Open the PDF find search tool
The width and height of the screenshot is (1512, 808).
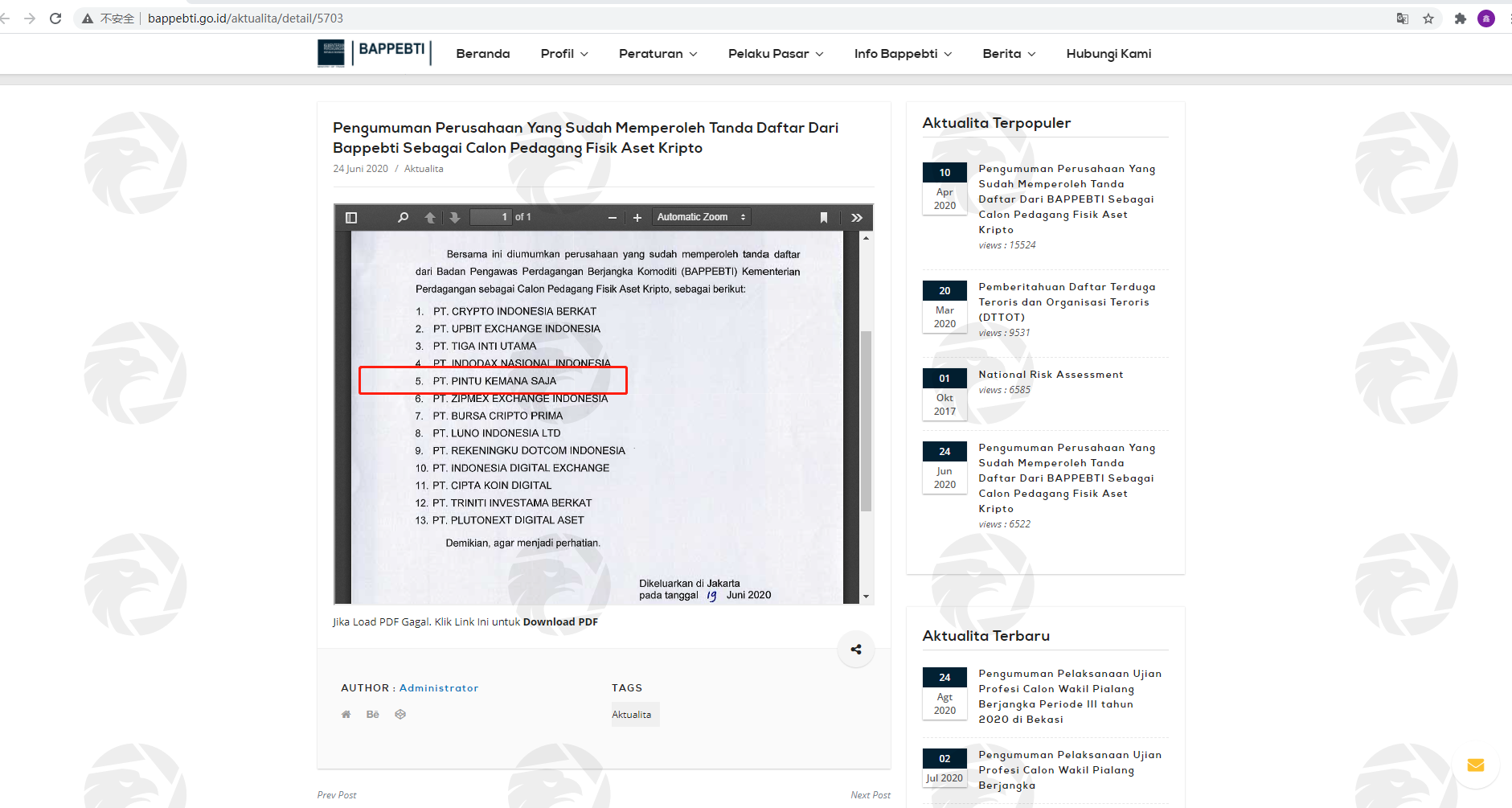(x=403, y=218)
